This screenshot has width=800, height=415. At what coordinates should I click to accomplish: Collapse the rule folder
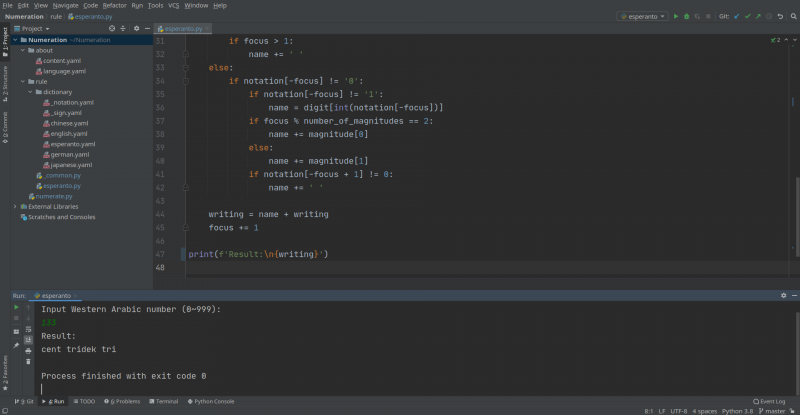tap(23, 82)
